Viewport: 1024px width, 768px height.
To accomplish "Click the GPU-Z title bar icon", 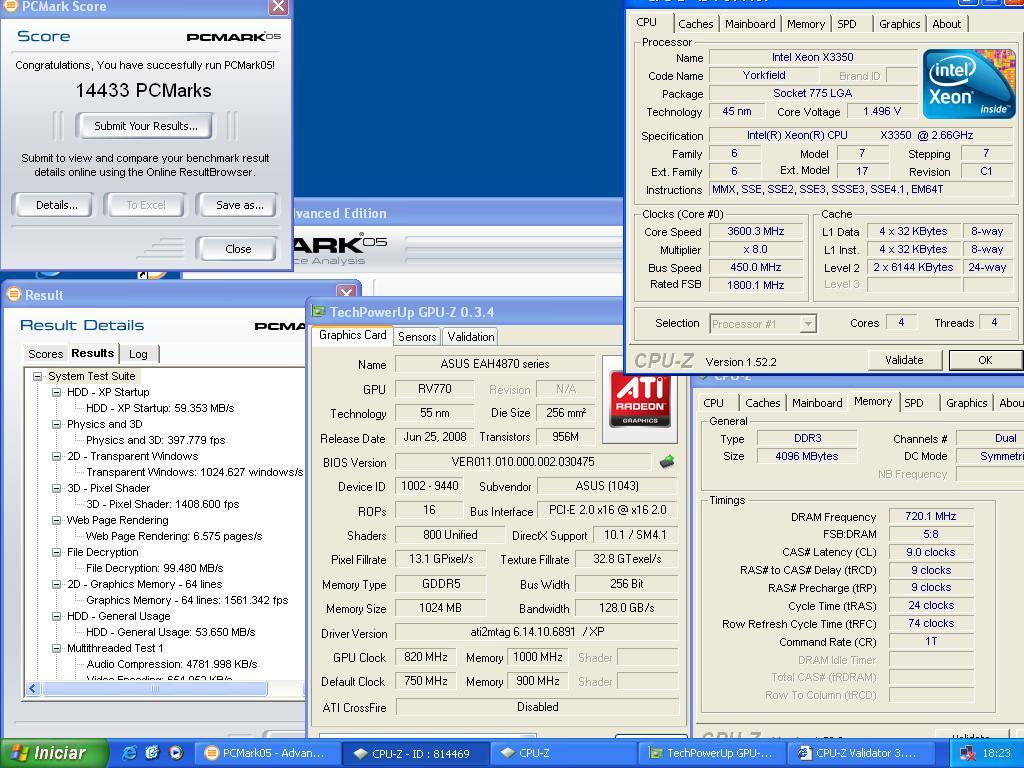I will [x=319, y=312].
